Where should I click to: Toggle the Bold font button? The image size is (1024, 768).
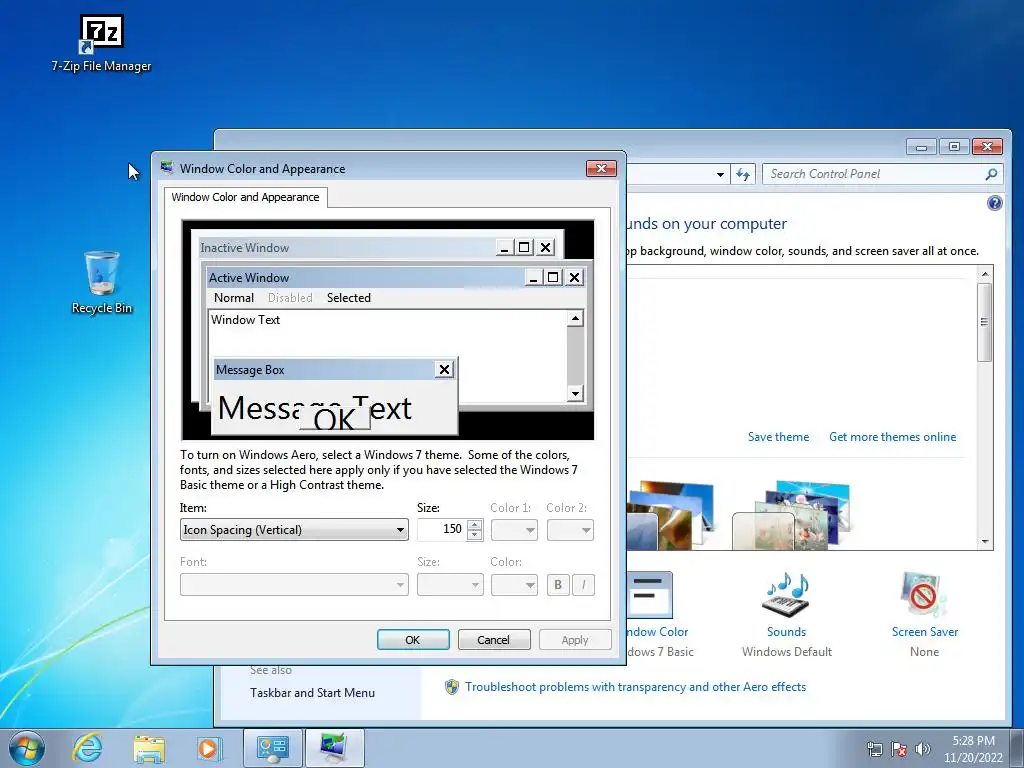tap(558, 584)
